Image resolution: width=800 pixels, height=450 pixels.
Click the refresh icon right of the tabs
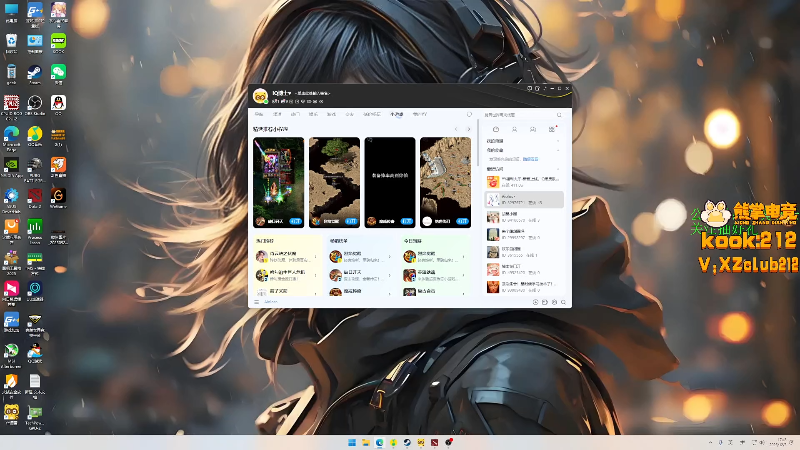pos(469,114)
